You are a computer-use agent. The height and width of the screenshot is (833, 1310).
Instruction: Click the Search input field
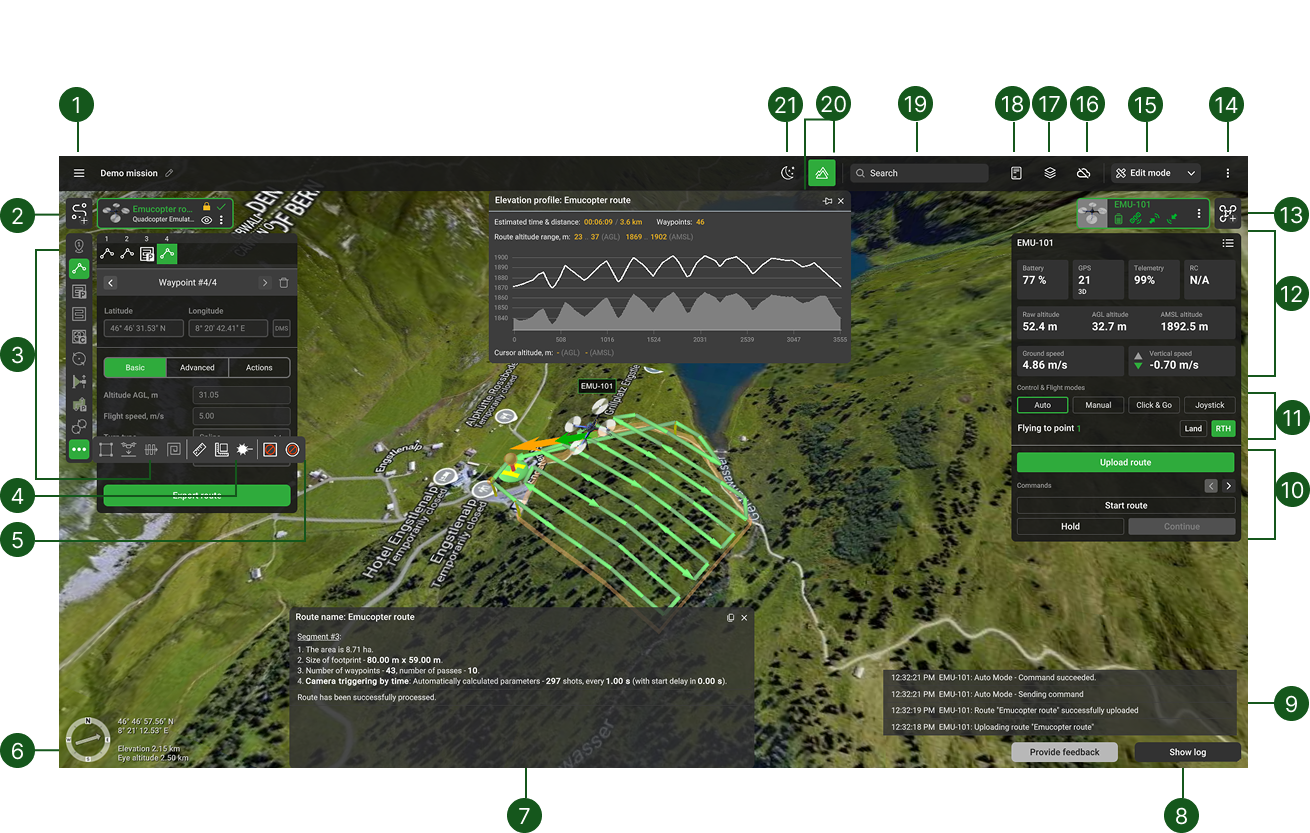[x=919, y=173]
